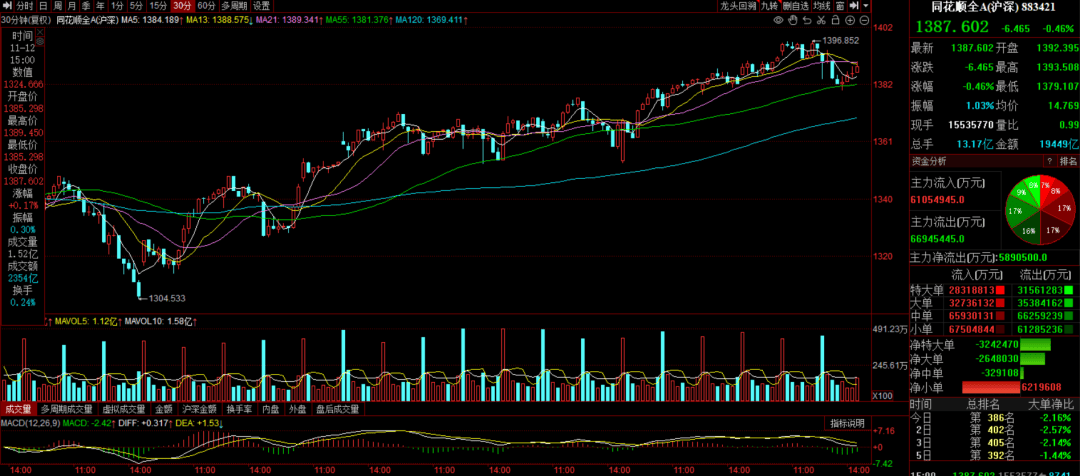
Task: Click the 指标说明 button
Action: click(846, 424)
